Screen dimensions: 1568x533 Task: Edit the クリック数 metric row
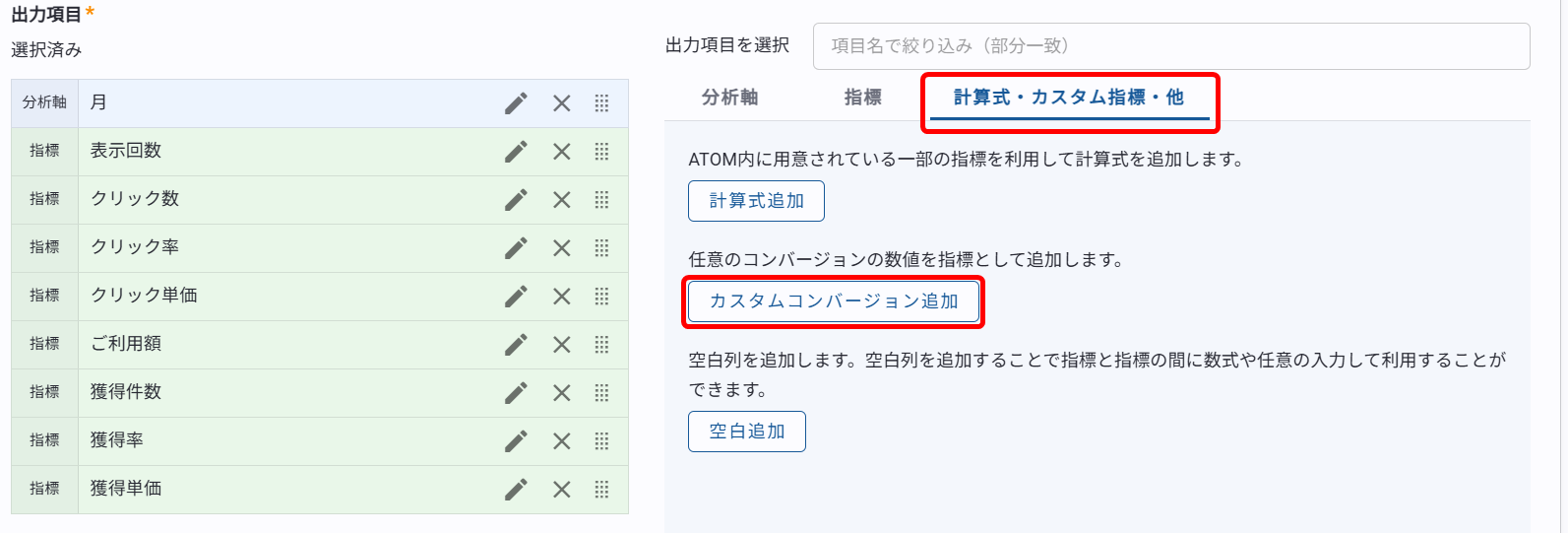[x=516, y=200]
